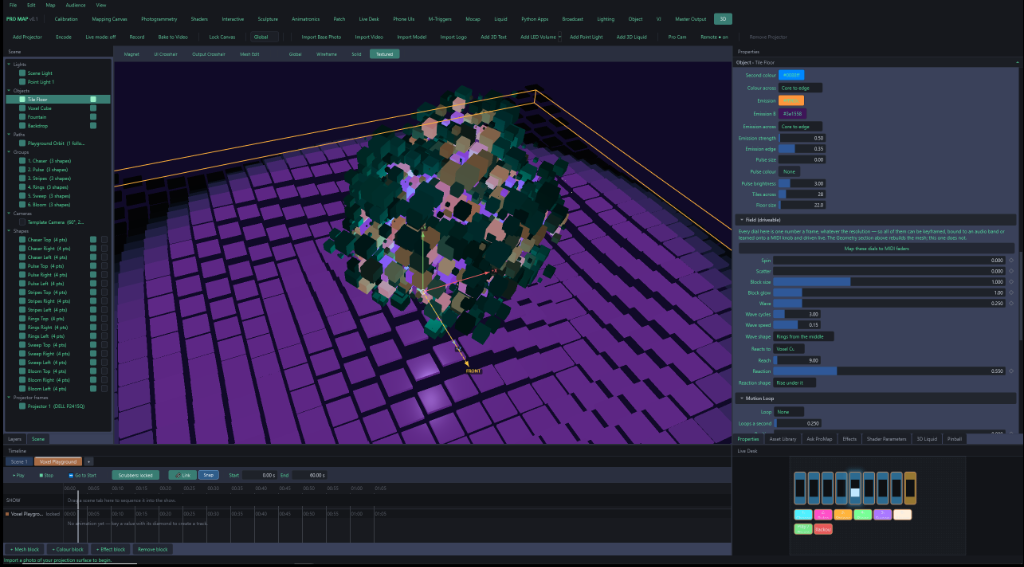Collapse the Groups tree section
1024x567 pixels.
pyautogui.click(x=9, y=152)
